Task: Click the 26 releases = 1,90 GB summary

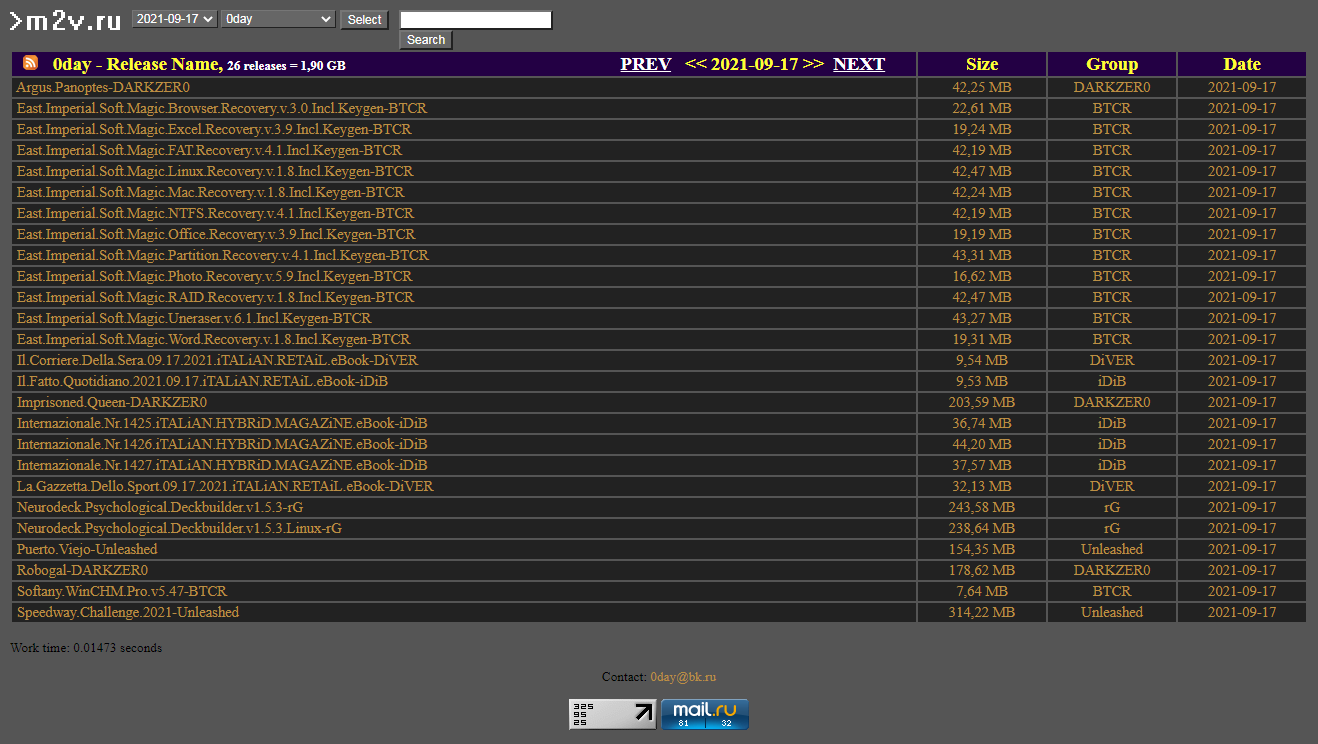Action: pyautogui.click(x=287, y=66)
